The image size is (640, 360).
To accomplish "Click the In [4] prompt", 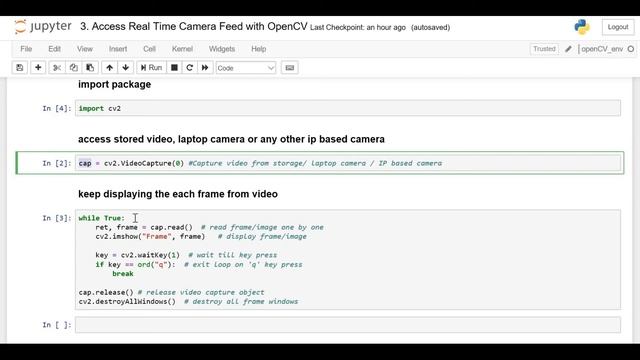I will tap(57, 108).
